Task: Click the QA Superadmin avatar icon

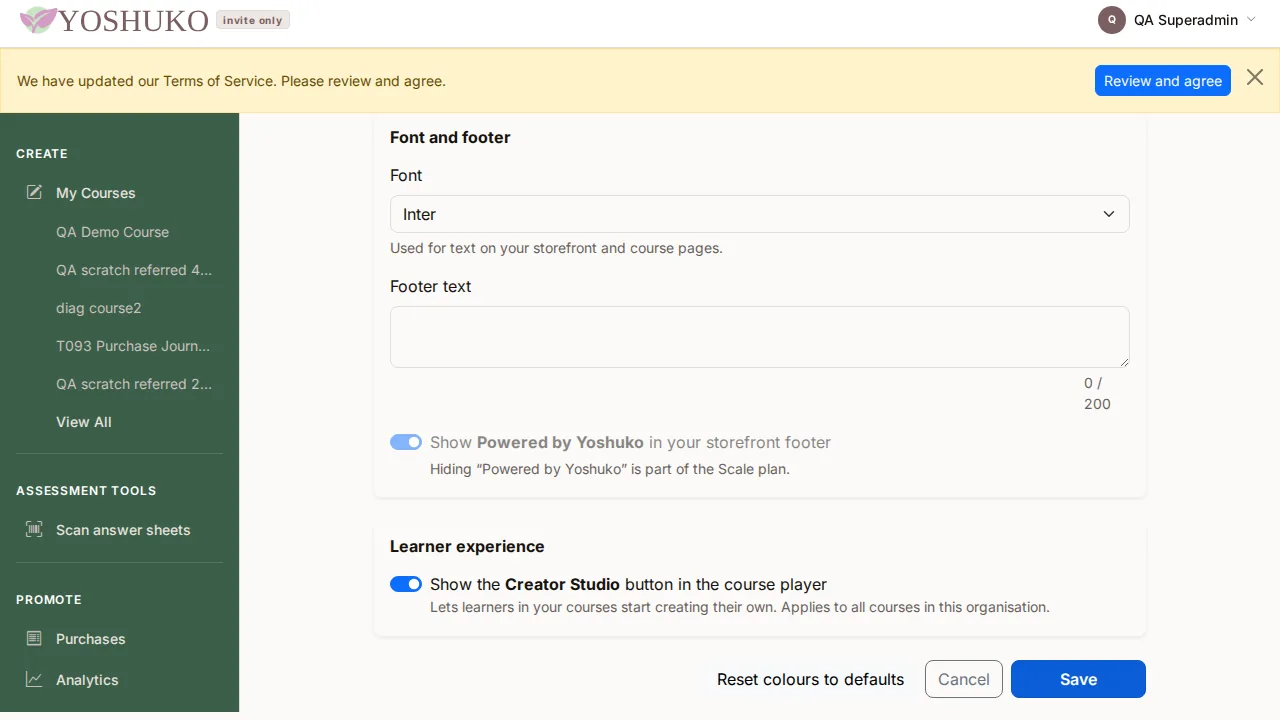Action: 1112,20
